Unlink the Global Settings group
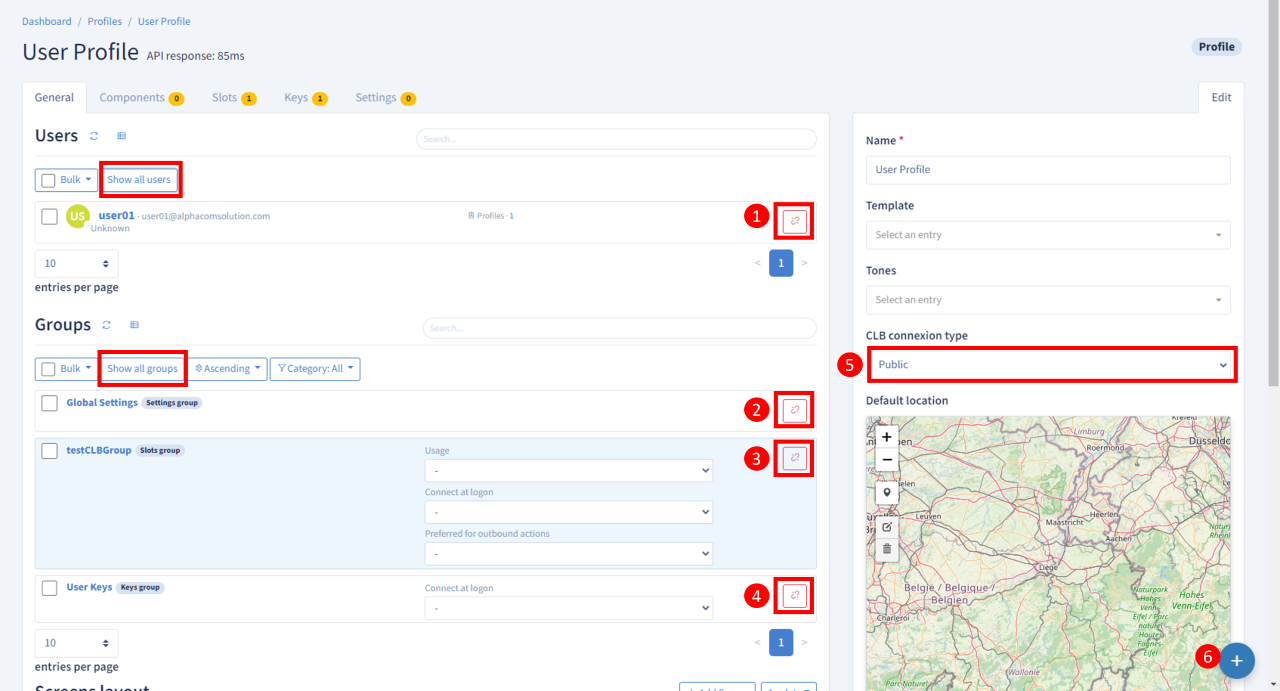Viewport: 1280px width, 691px height. [795, 409]
